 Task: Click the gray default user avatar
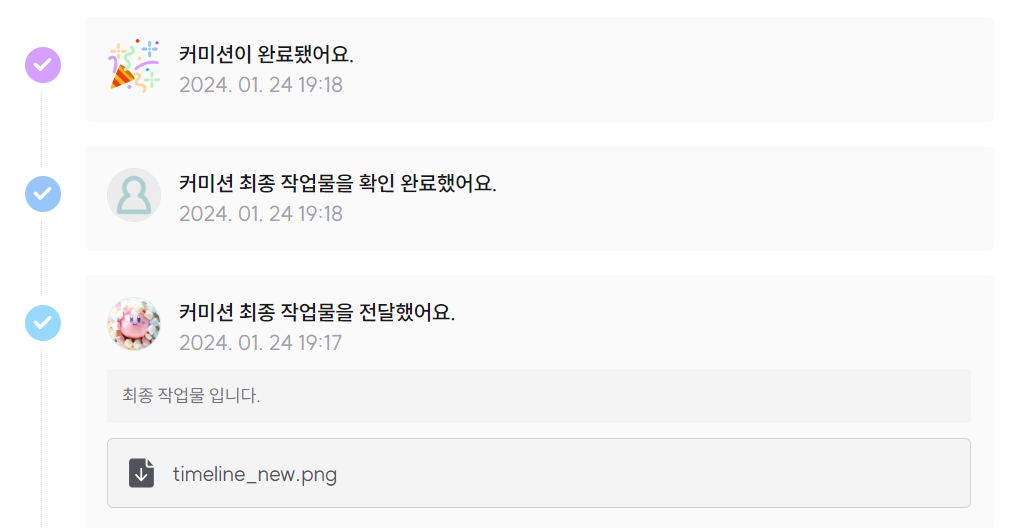coord(133,195)
